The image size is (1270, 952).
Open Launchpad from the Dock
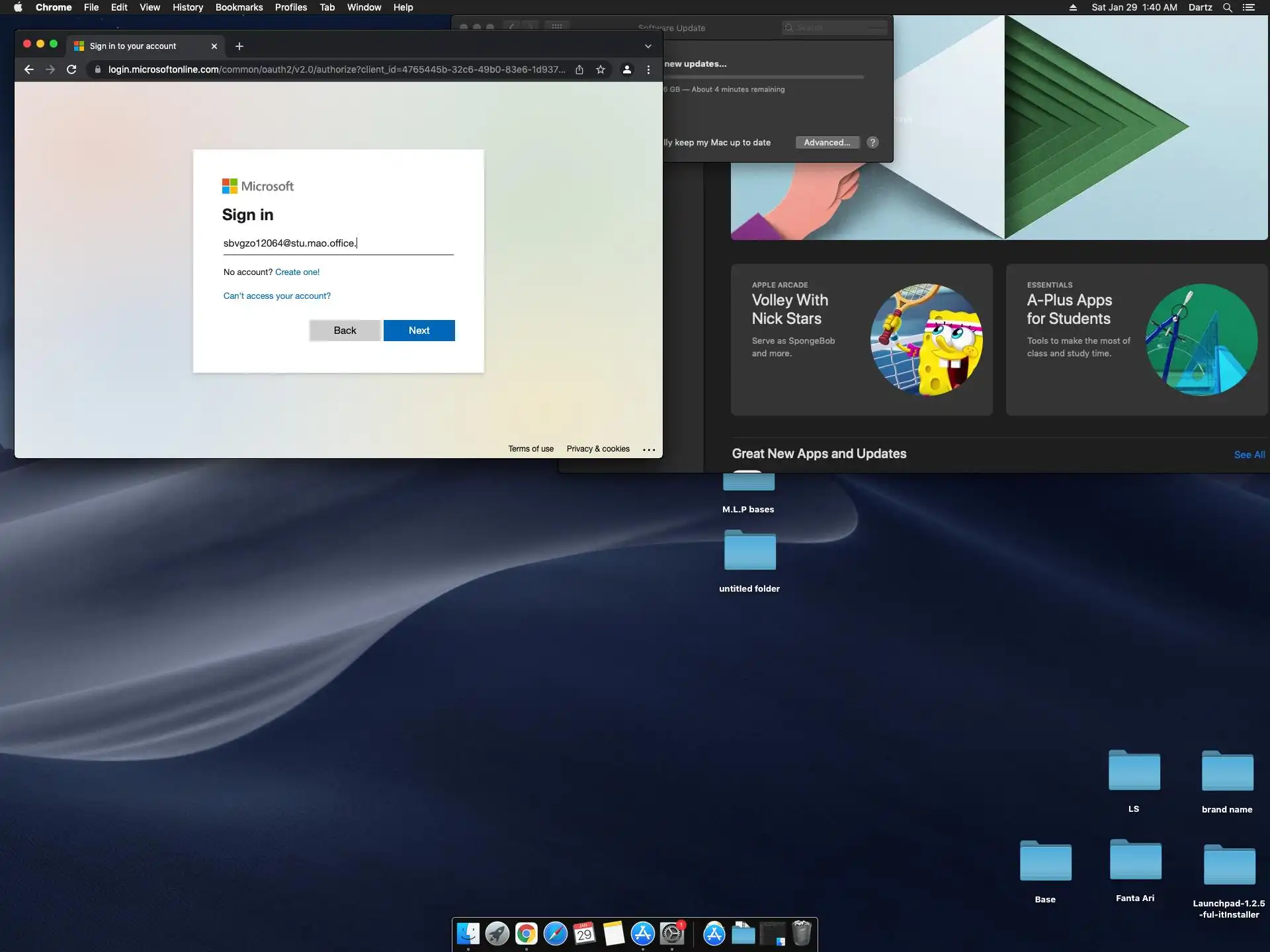pyautogui.click(x=497, y=933)
